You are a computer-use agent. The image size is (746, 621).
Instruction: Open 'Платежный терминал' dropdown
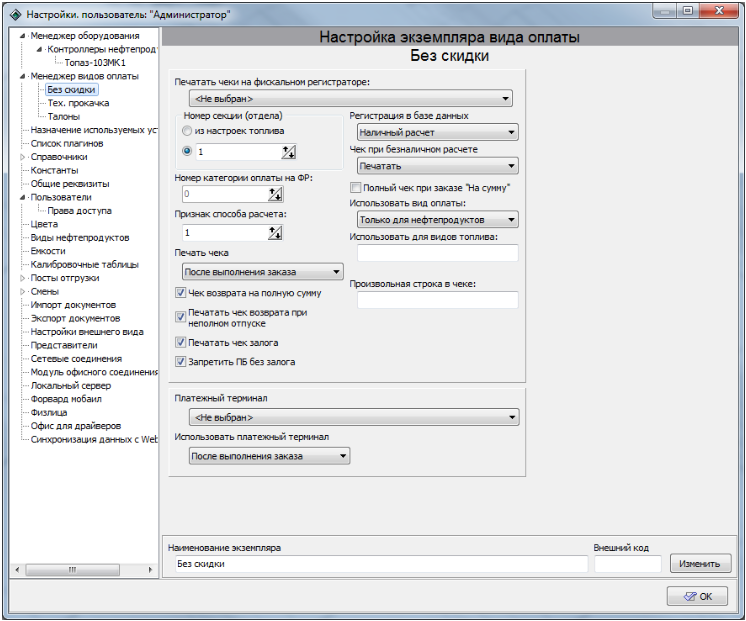pyautogui.click(x=354, y=417)
